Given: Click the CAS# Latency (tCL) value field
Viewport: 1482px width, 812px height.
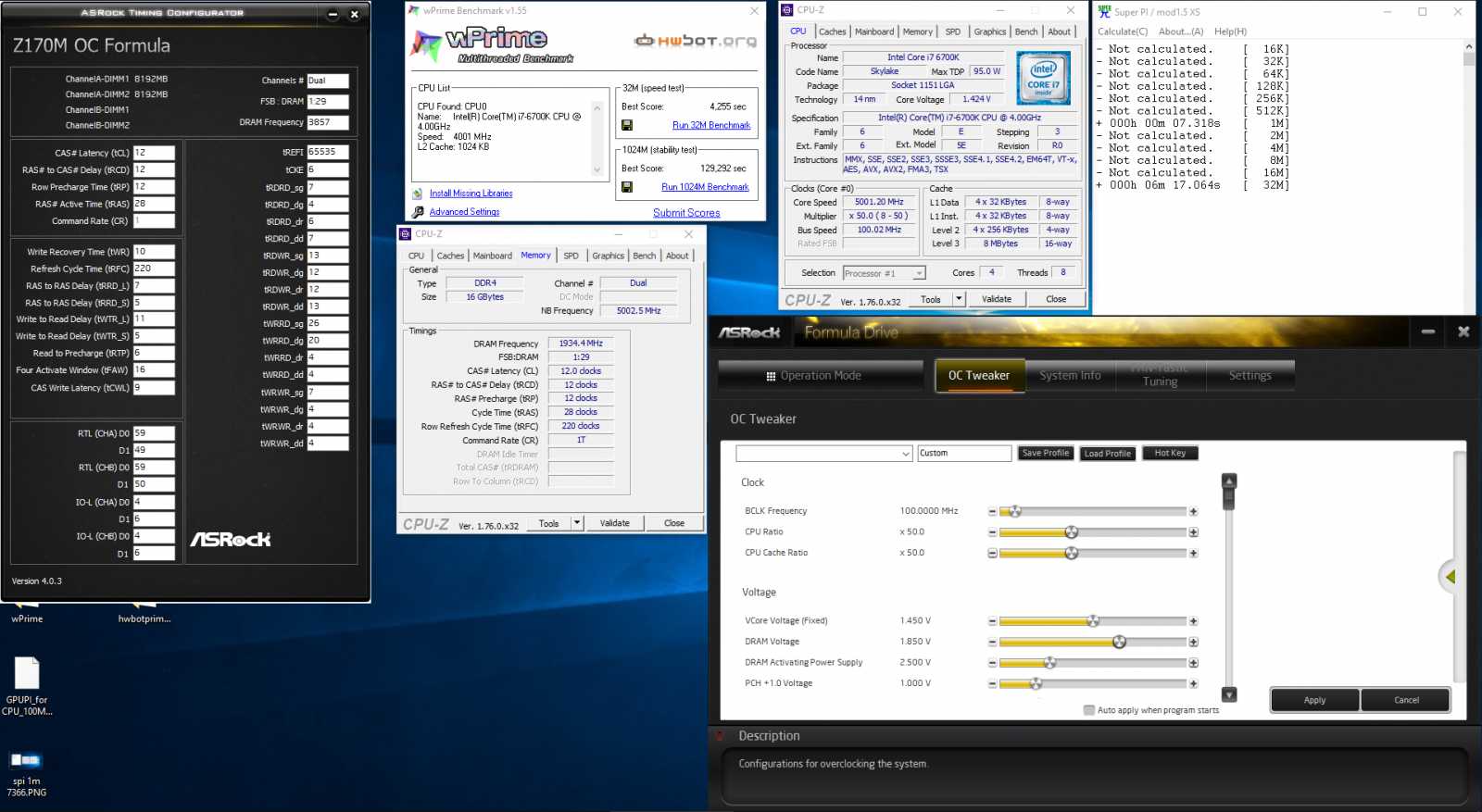Looking at the screenshot, I should click(x=154, y=153).
